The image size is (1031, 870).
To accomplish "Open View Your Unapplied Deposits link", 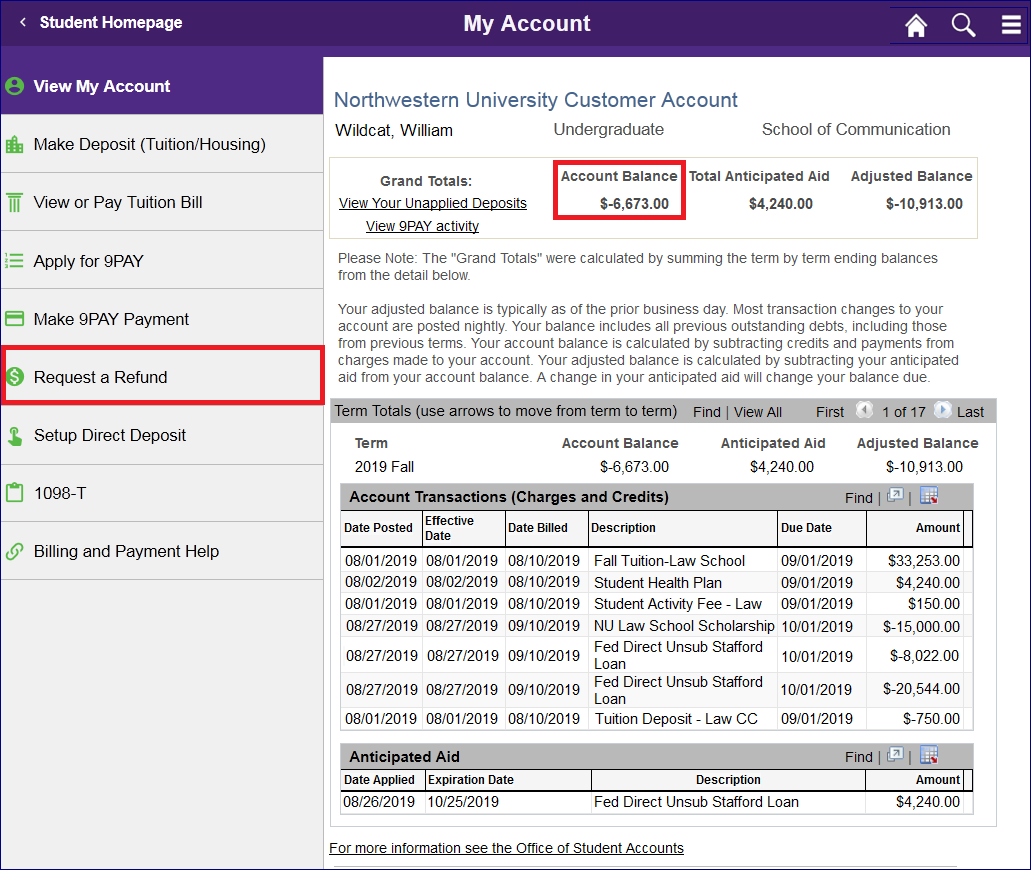I will pos(432,203).
